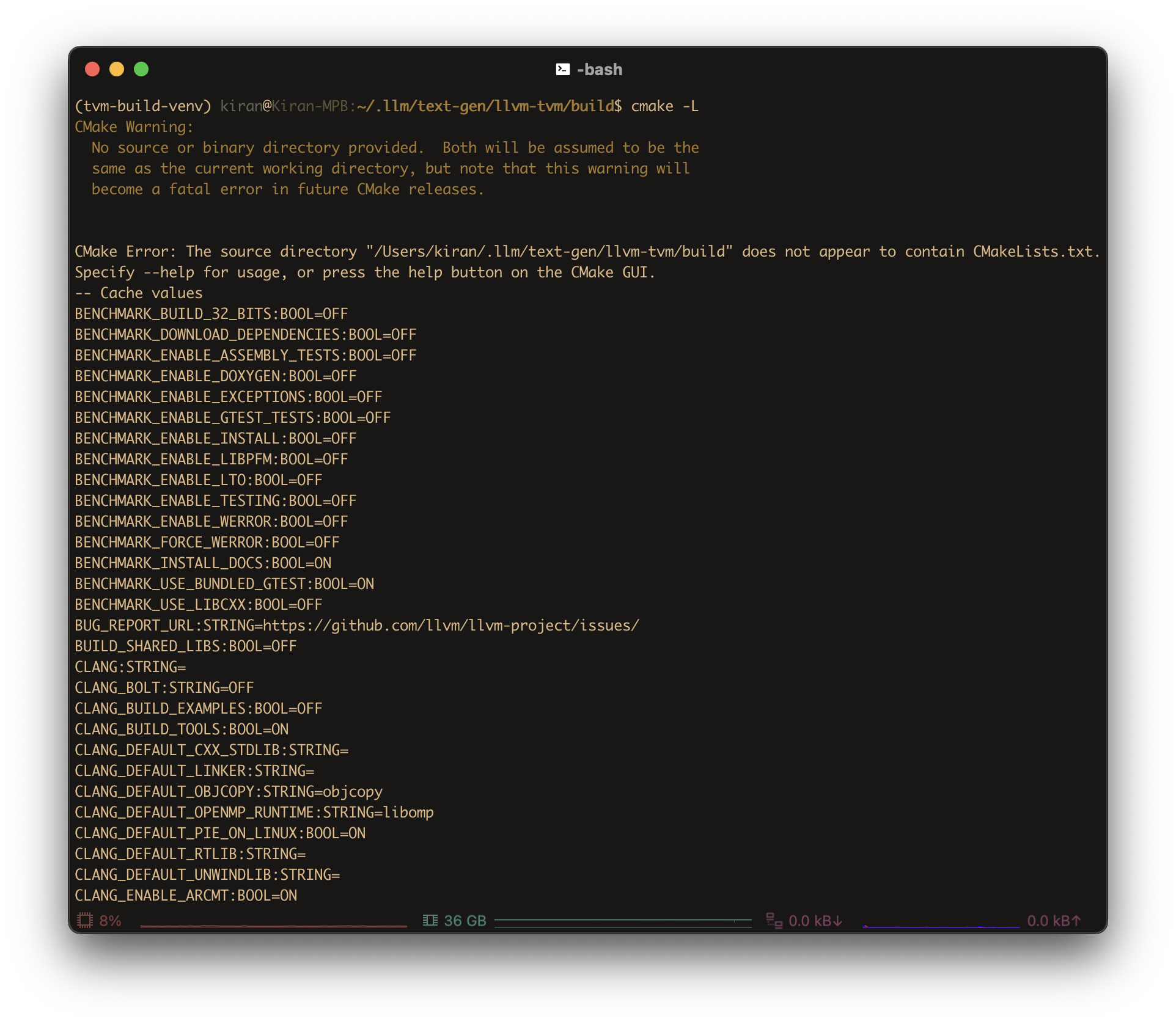The width and height of the screenshot is (1176, 1024).
Task: Click the BENCHMARK_ENABLE_EXCEPTIONS:BOOL=OFF line
Action: pos(229,397)
